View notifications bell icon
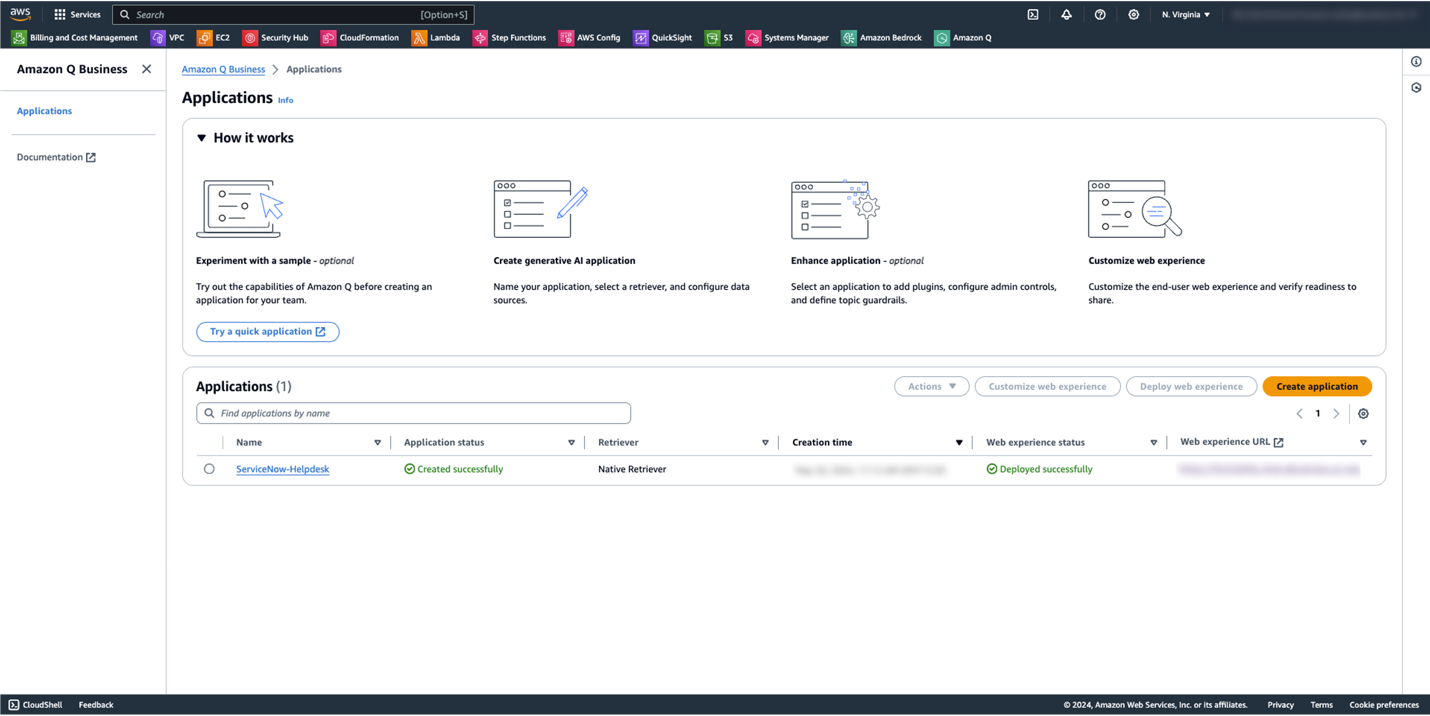Viewport: 1430px width, 716px height. click(1066, 15)
